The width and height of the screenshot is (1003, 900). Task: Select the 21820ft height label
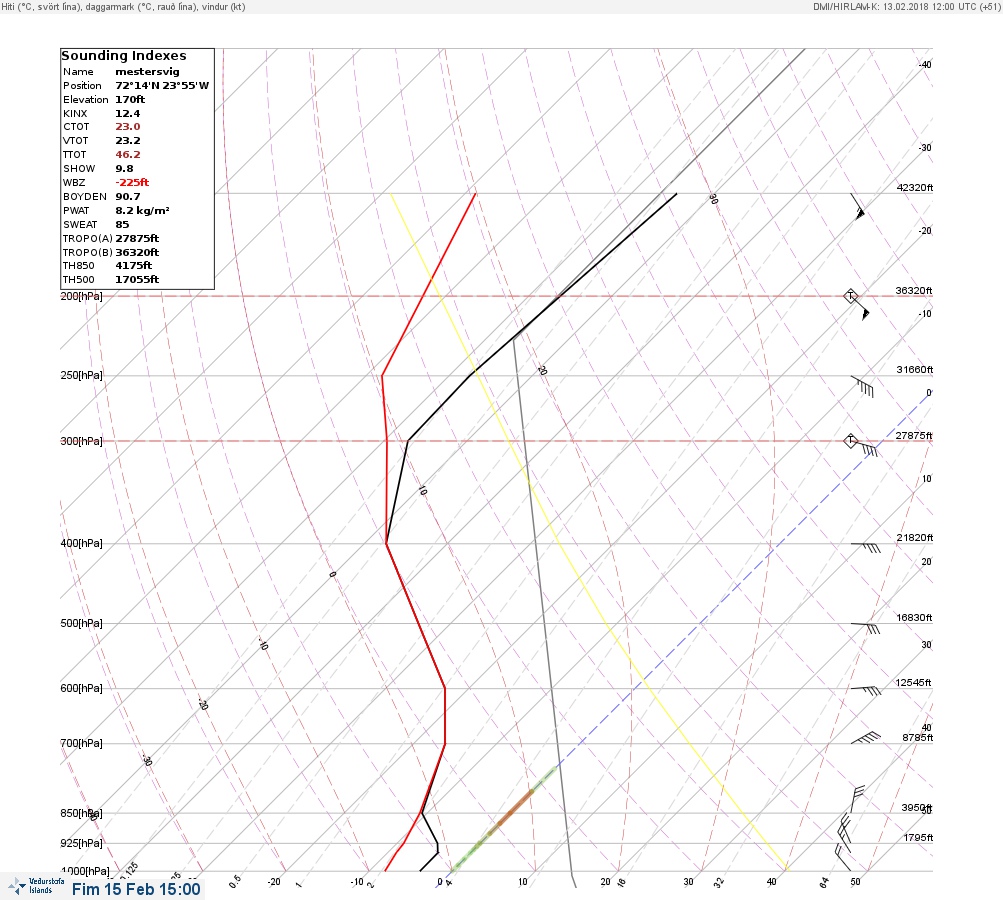[x=915, y=537]
